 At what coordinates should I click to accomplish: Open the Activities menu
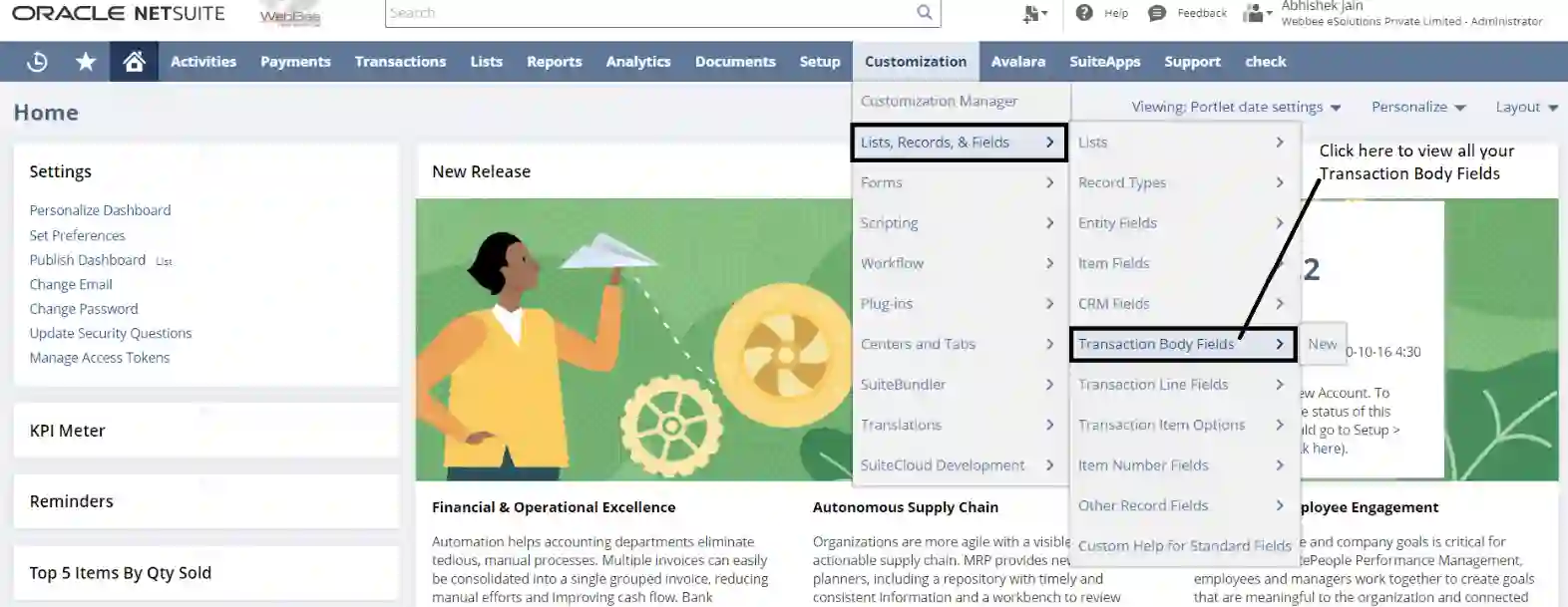pos(203,62)
